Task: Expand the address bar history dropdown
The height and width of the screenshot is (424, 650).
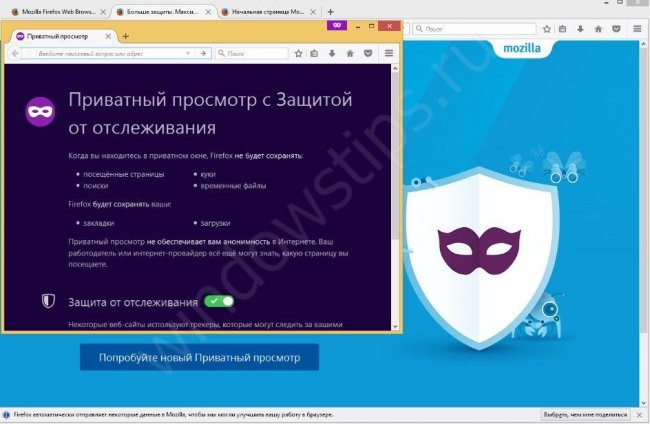Action: [188, 53]
